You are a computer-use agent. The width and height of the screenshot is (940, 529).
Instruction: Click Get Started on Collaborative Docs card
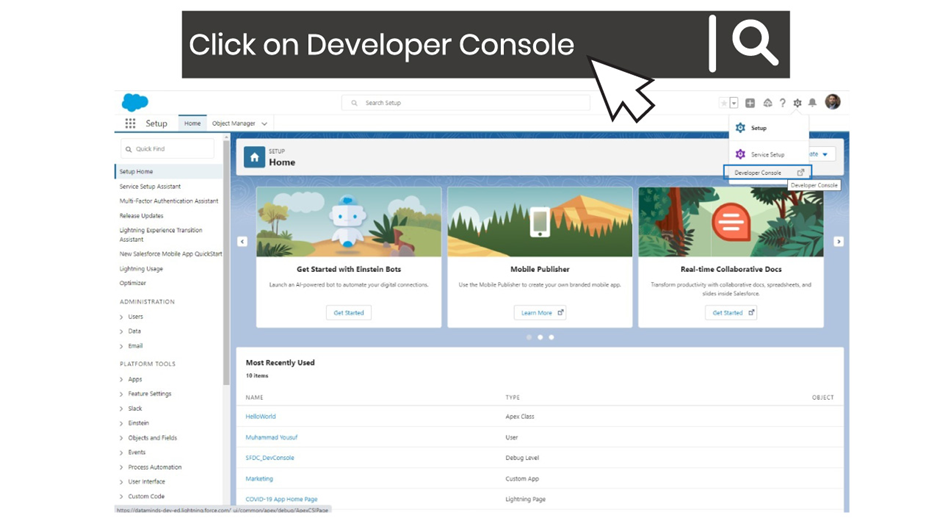[731, 312]
